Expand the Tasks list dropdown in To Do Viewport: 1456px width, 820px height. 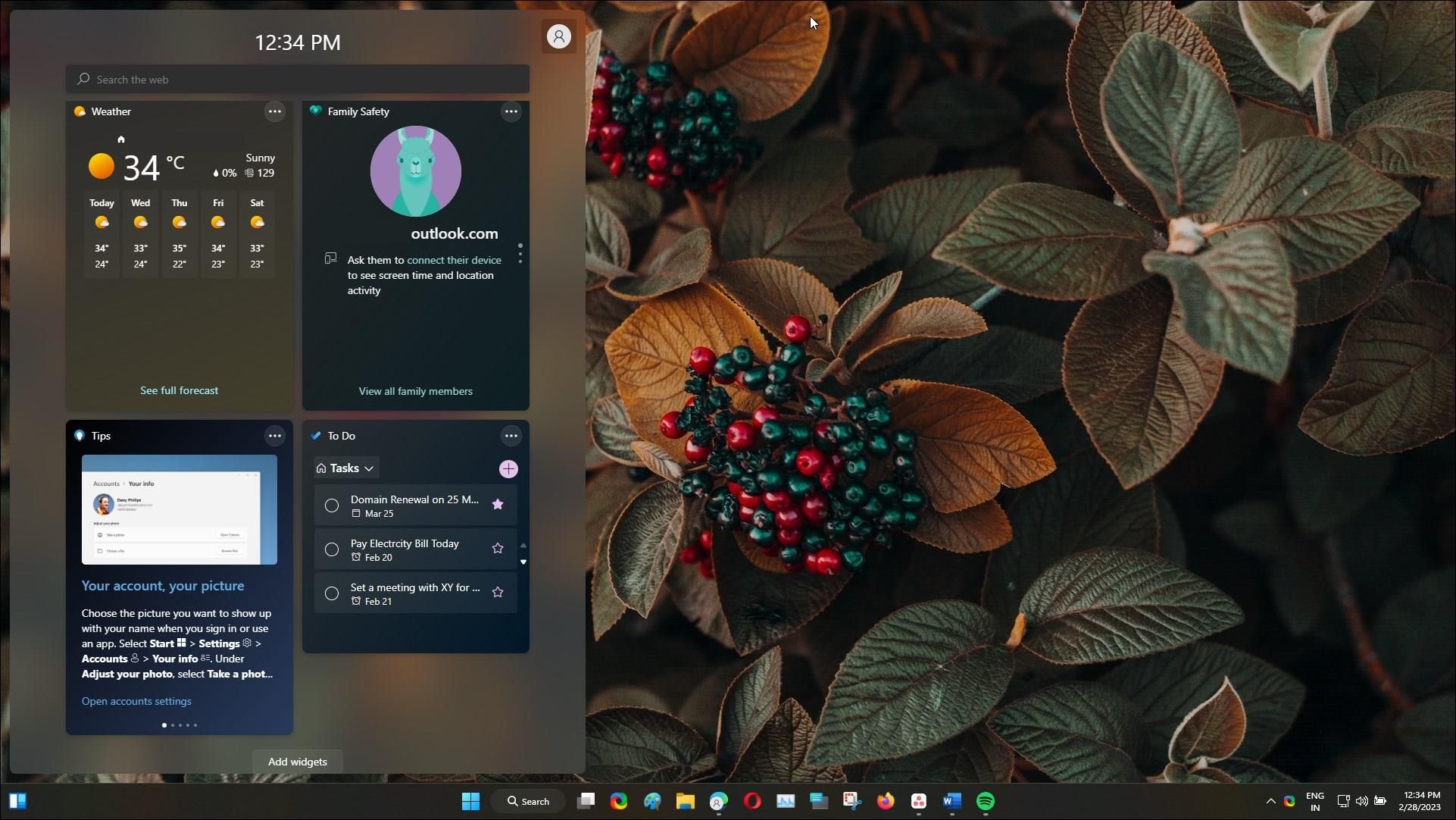370,468
